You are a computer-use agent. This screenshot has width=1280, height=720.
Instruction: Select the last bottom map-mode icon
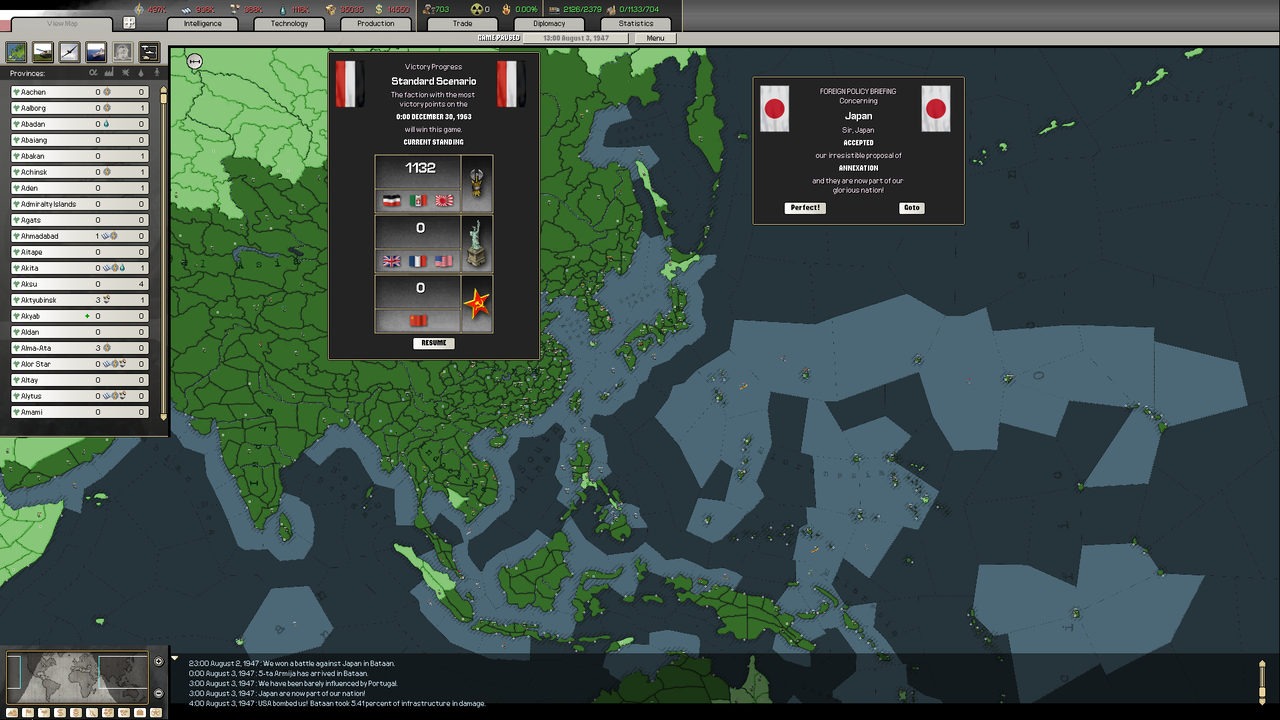pyautogui.click(x=156, y=713)
